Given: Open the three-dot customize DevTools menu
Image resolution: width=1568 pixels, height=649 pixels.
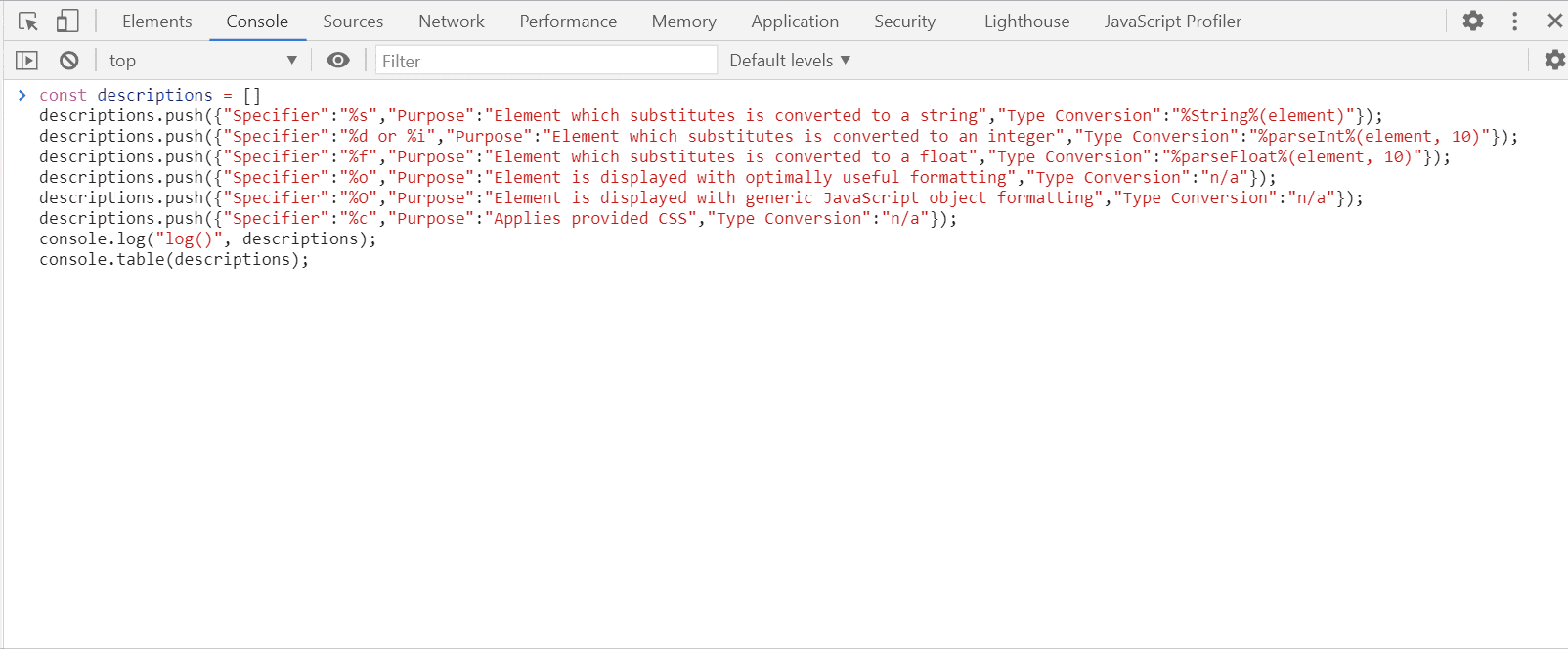Looking at the screenshot, I should click(1515, 21).
